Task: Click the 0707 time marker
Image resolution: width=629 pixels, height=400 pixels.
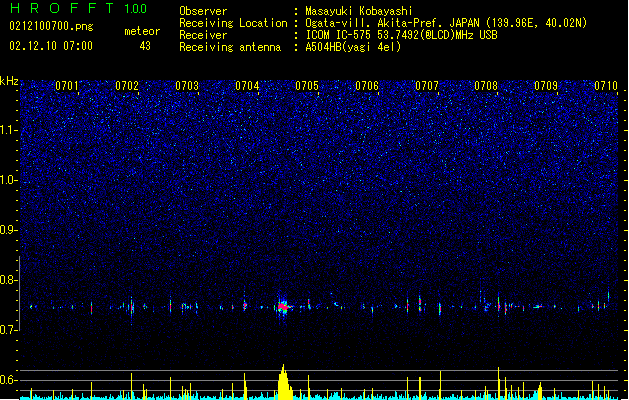Action: [427, 86]
